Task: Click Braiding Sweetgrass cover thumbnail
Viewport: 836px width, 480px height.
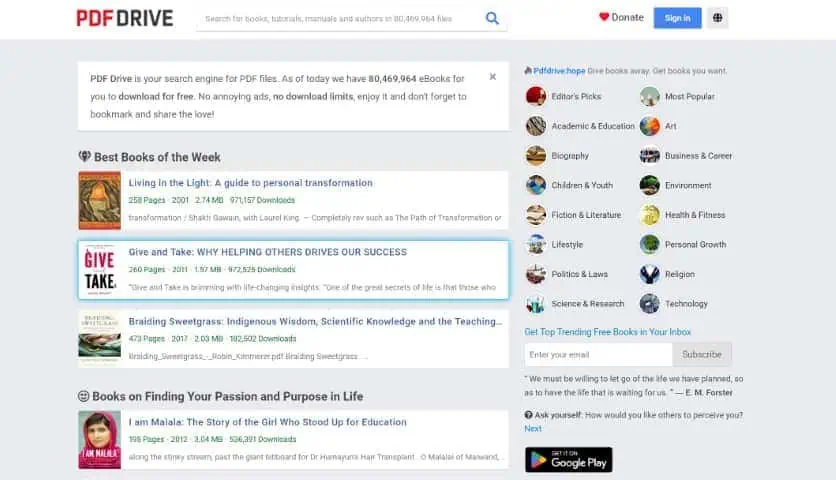Action: [x=100, y=339]
